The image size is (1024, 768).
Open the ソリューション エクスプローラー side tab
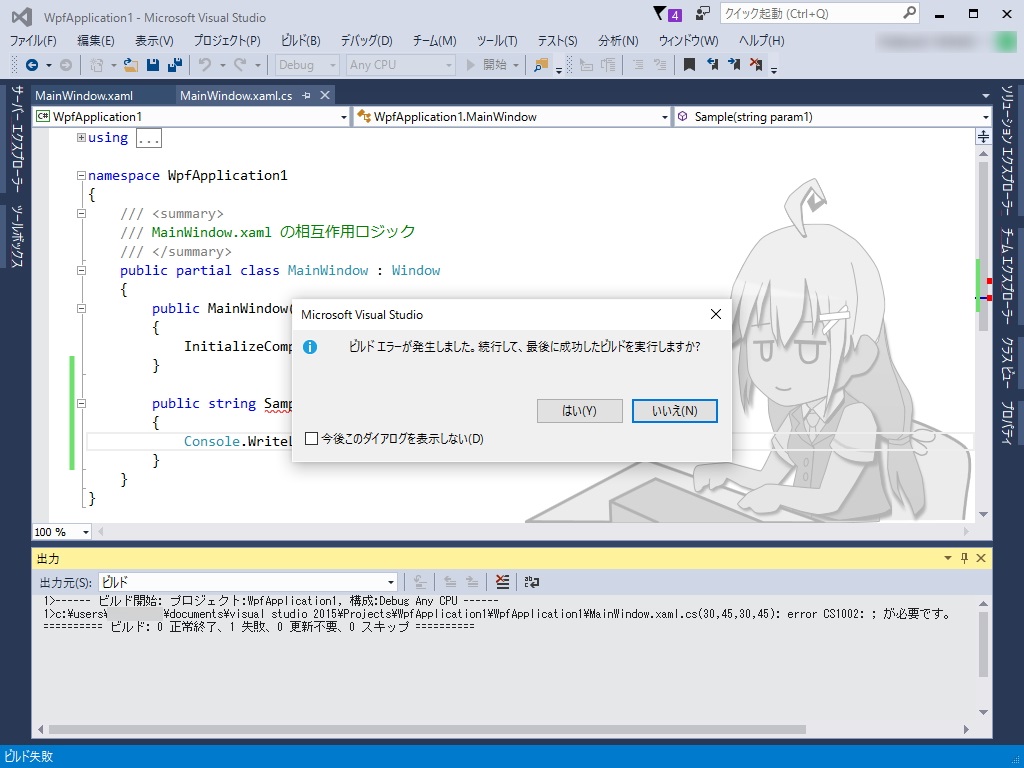tap(1008, 150)
